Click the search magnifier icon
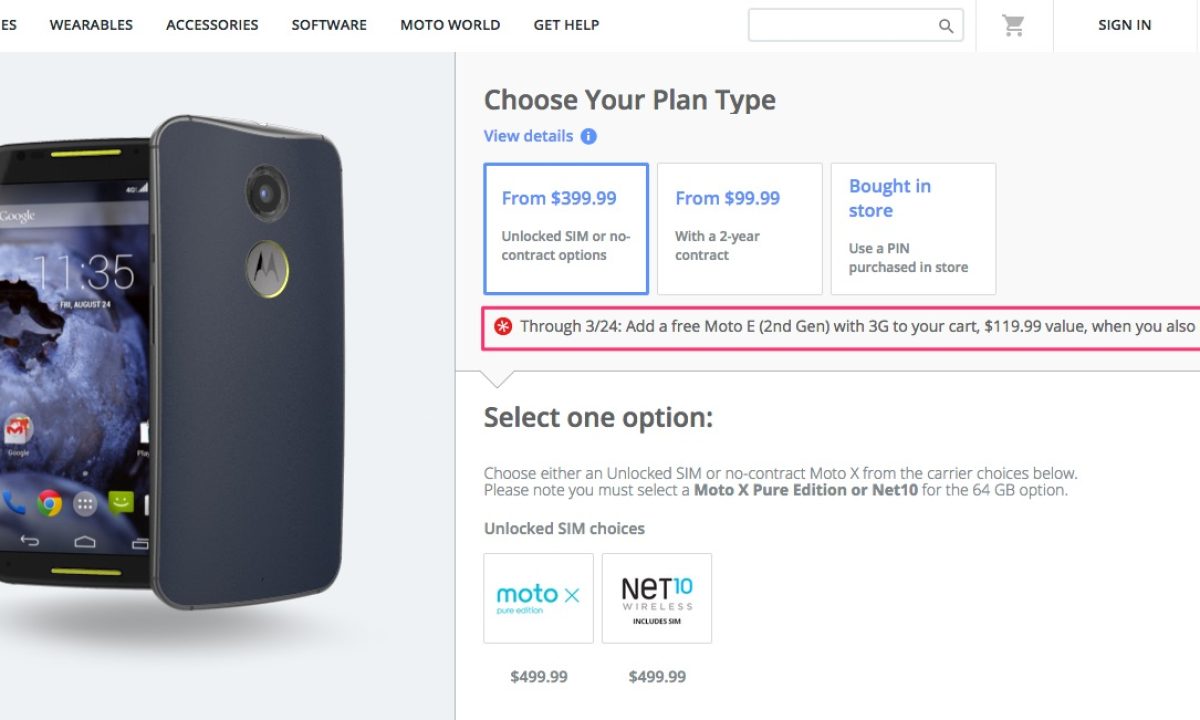Screen dimensions: 1200x720 pos(945,26)
